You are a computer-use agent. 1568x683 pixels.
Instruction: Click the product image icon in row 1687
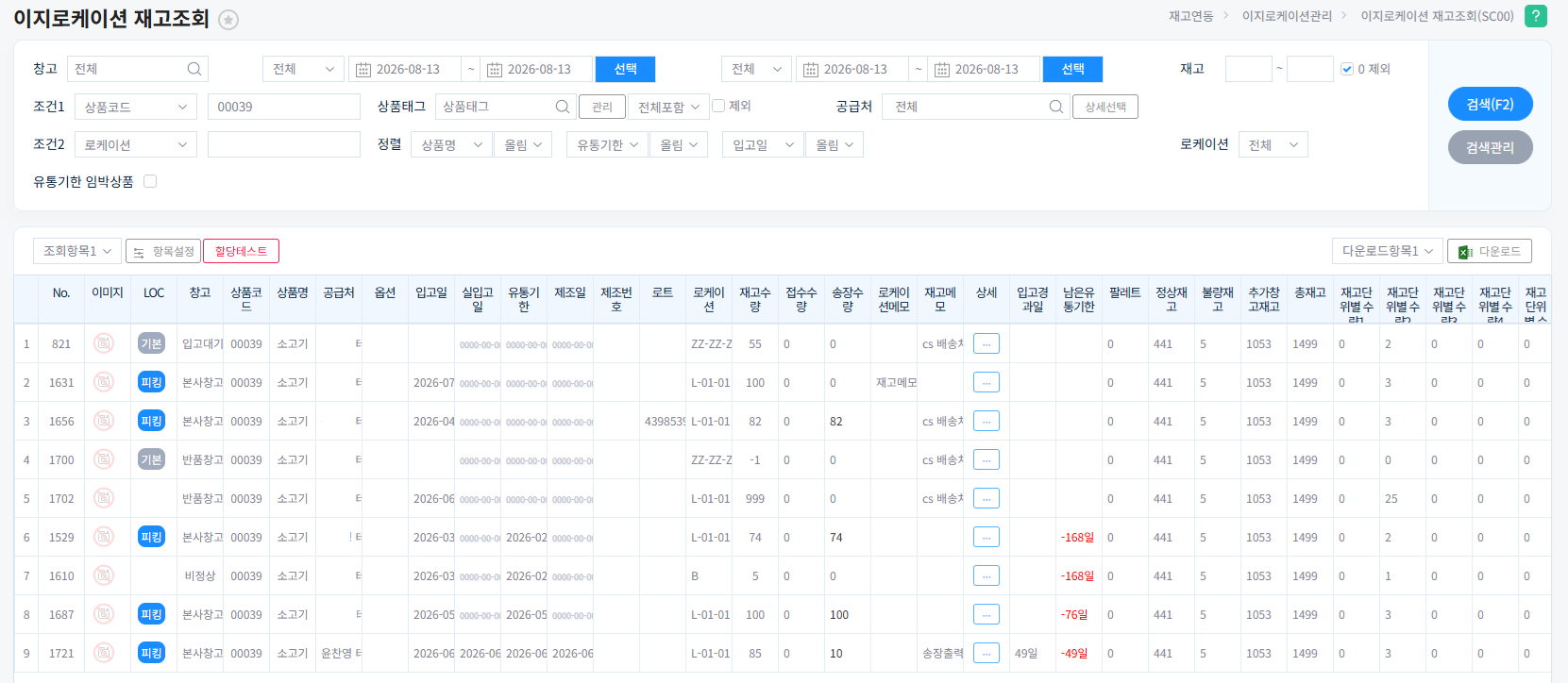coord(104,614)
